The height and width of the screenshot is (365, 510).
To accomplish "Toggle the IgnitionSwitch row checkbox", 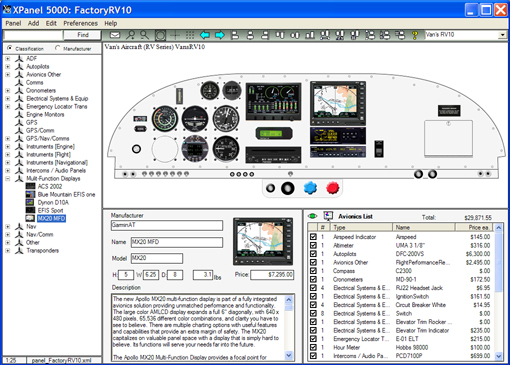I will [313, 296].
